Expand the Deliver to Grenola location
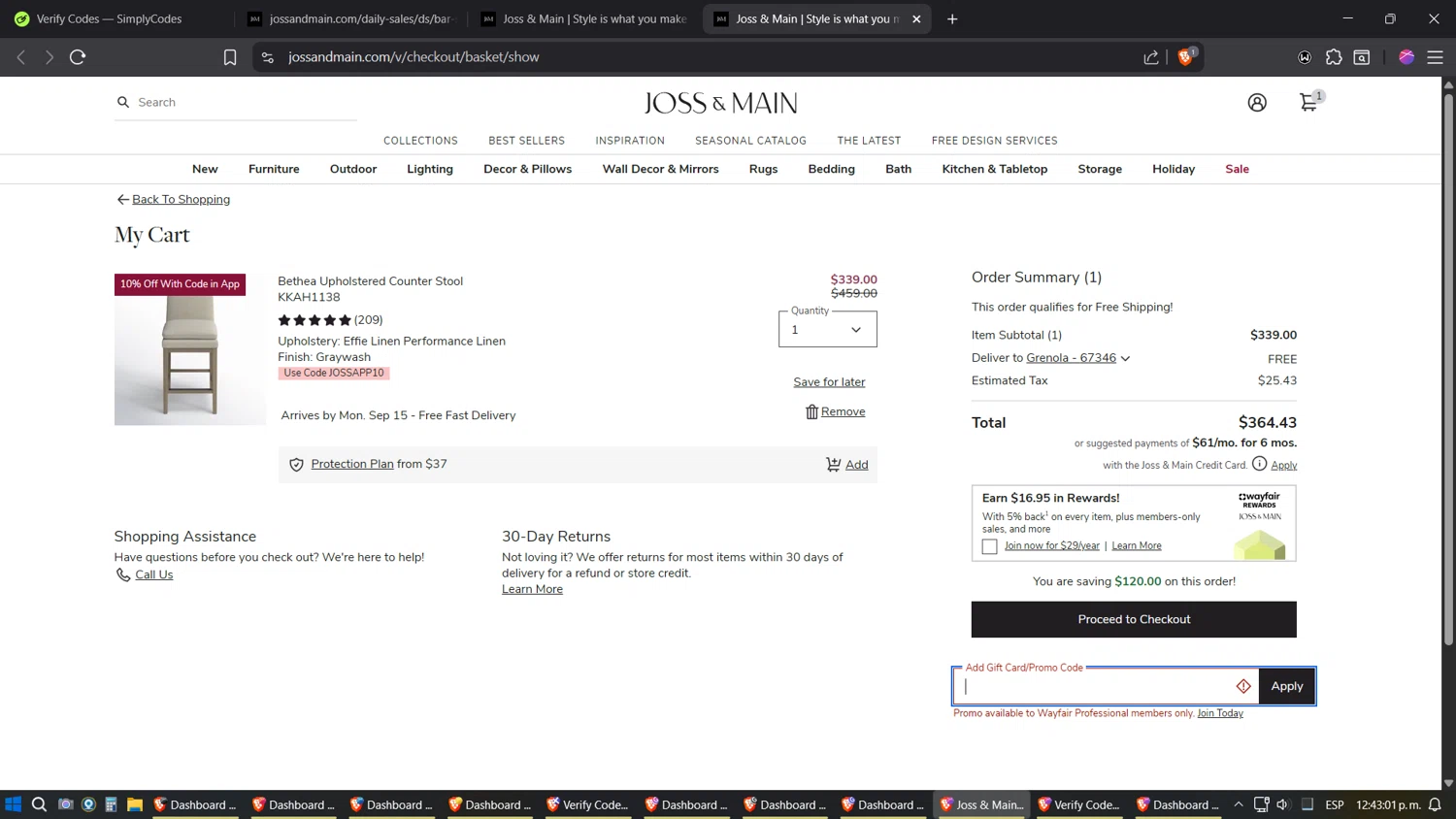 point(1125,358)
